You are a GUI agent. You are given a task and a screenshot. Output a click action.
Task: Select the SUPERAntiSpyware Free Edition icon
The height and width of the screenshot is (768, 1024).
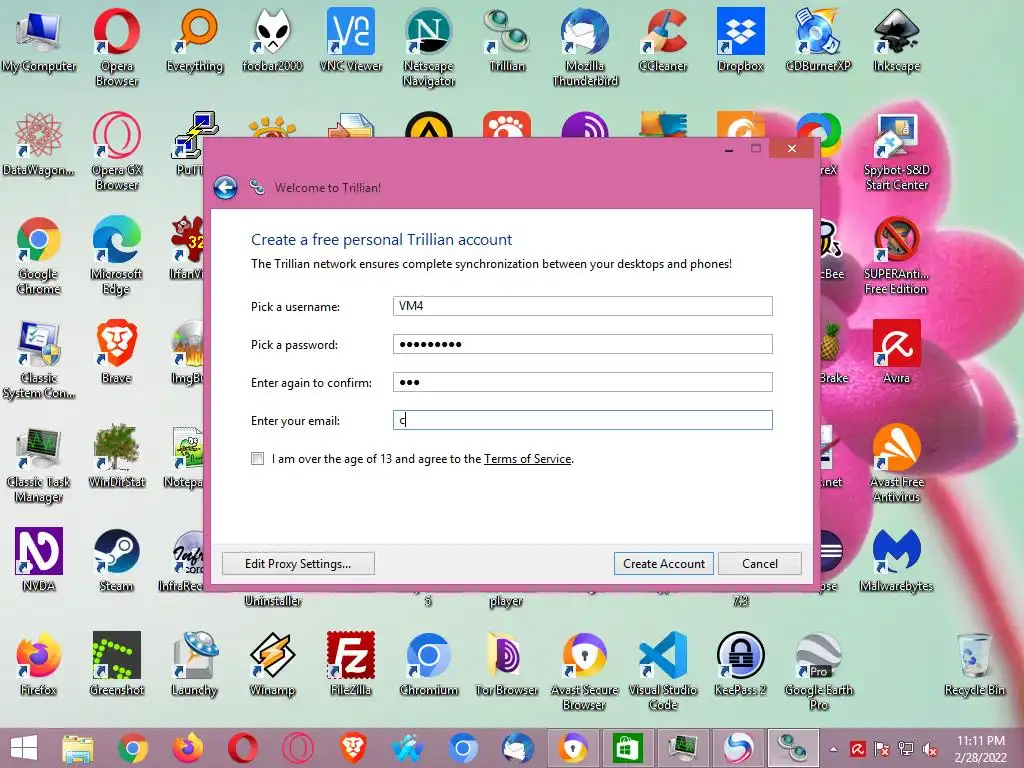point(897,255)
